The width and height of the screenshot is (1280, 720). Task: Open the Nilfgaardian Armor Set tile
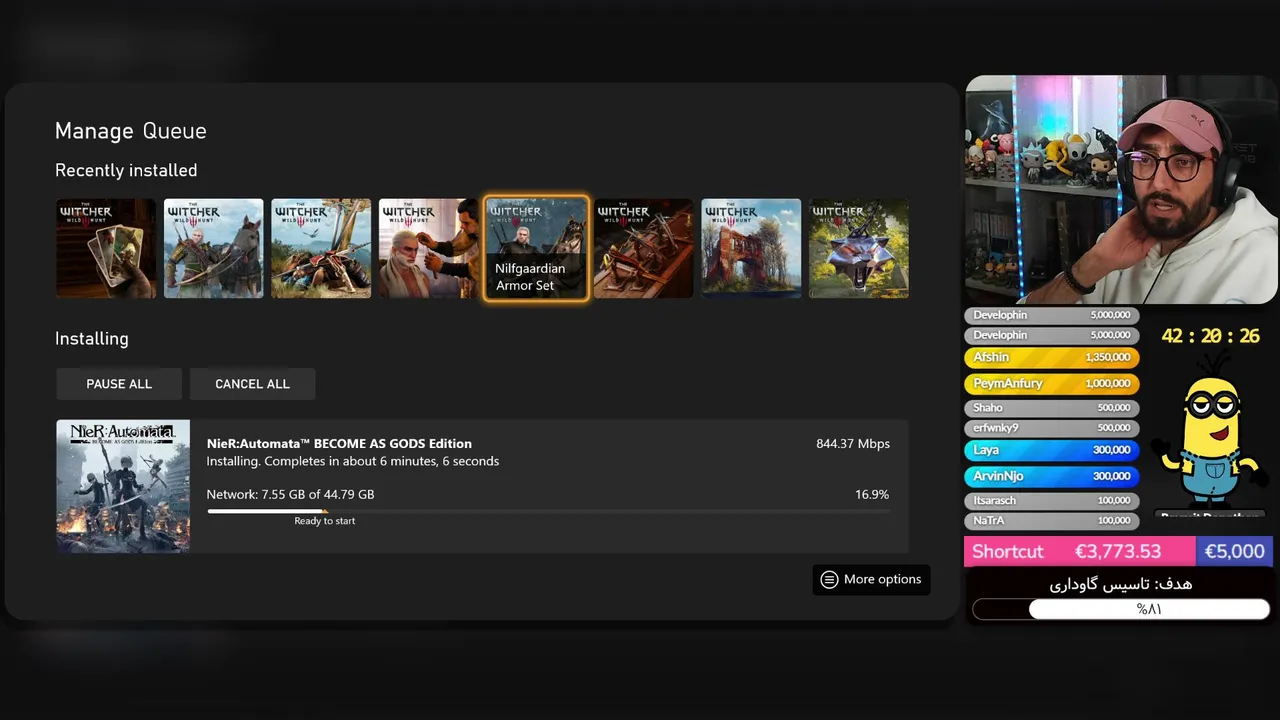pyautogui.click(x=536, y=248)
